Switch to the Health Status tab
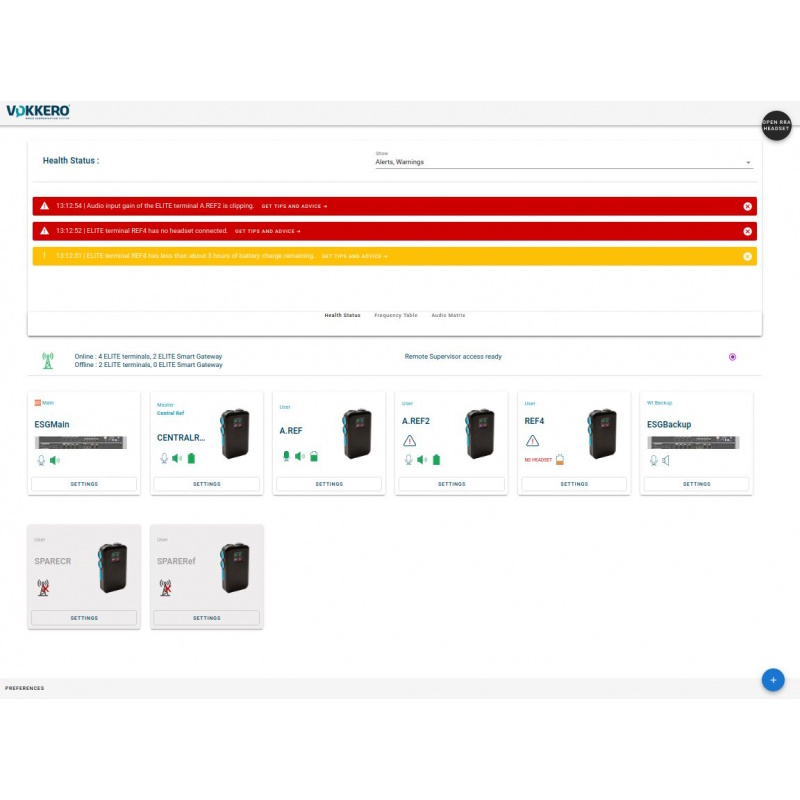 coord(342,315)
